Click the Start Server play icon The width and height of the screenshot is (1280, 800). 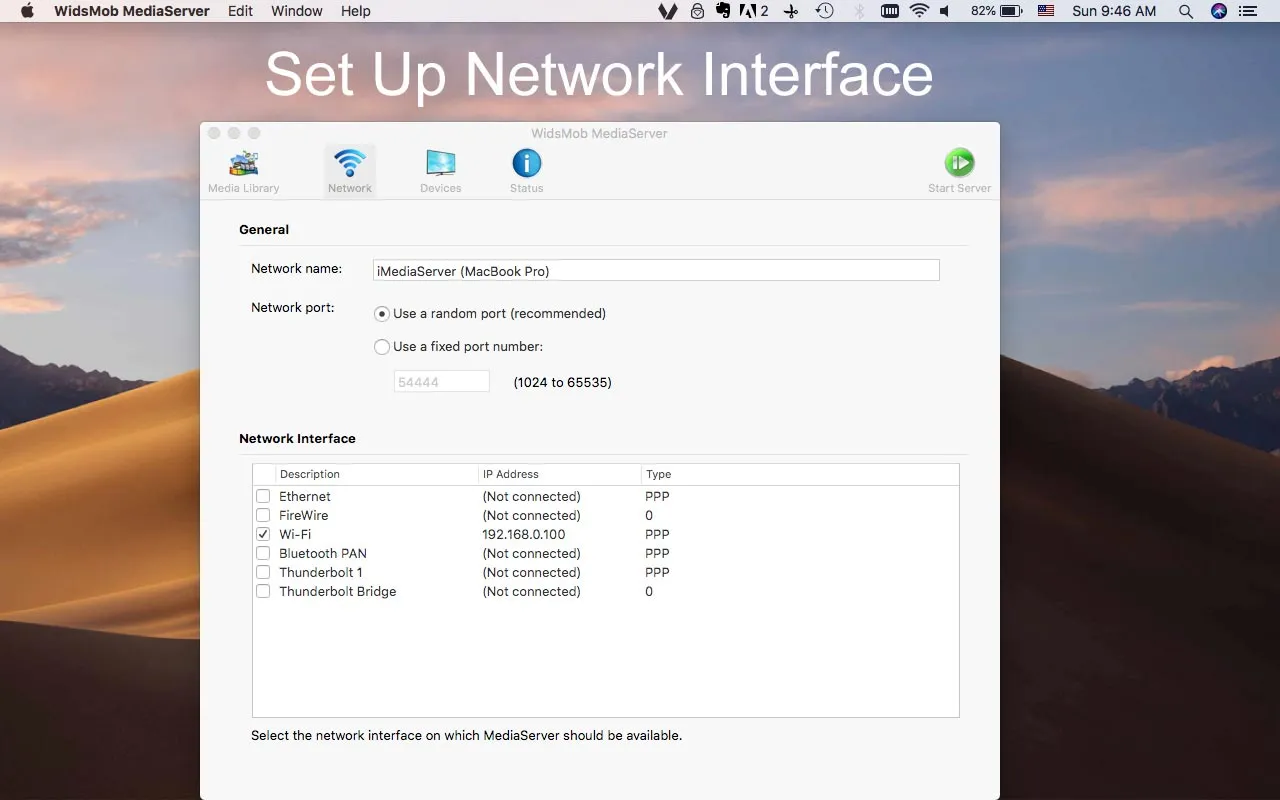tap(959, 164)
